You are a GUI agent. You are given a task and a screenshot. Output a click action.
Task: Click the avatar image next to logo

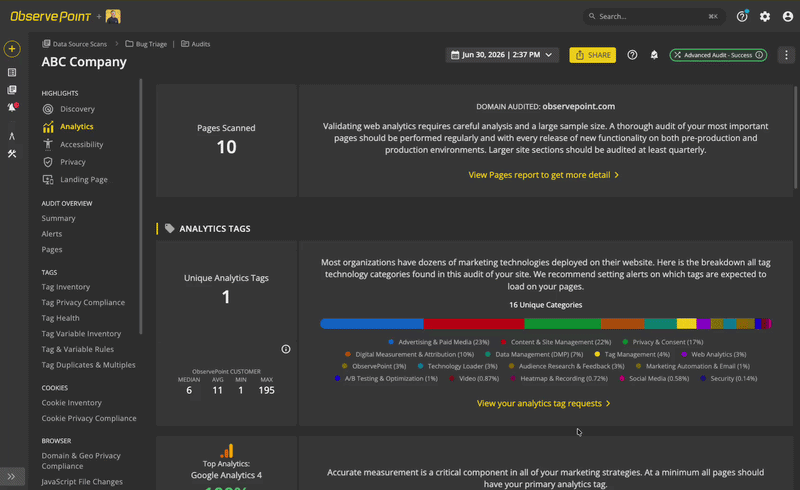[x=113, y=16]
